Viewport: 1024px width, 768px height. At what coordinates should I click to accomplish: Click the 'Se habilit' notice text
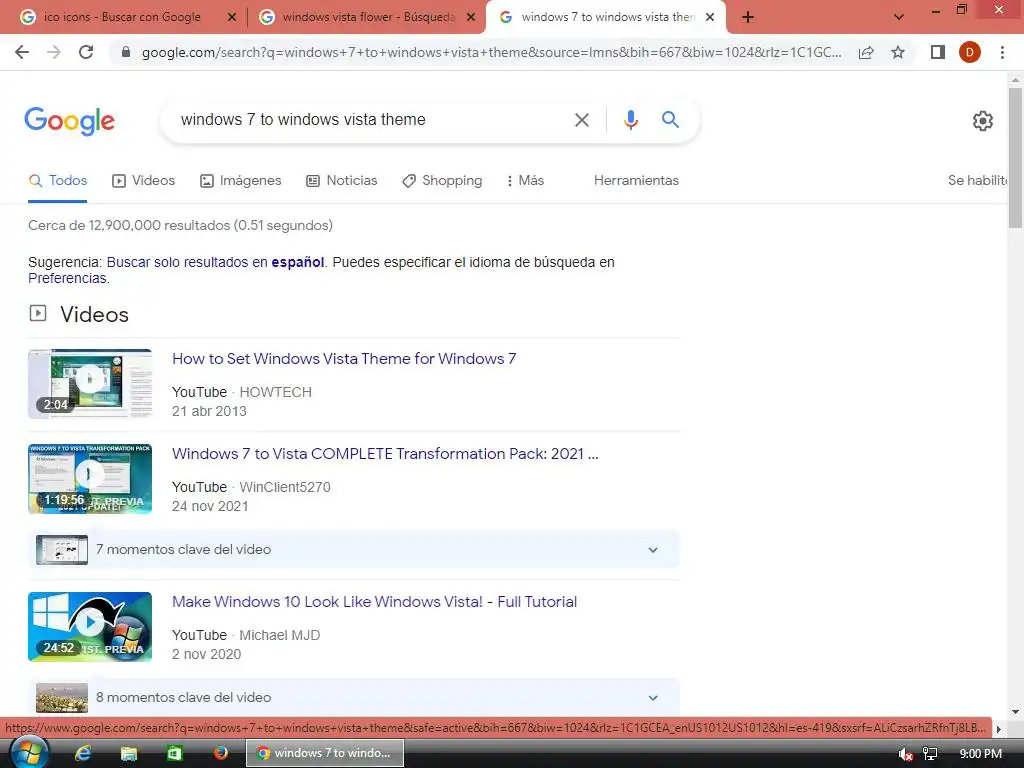click(977, 180)
